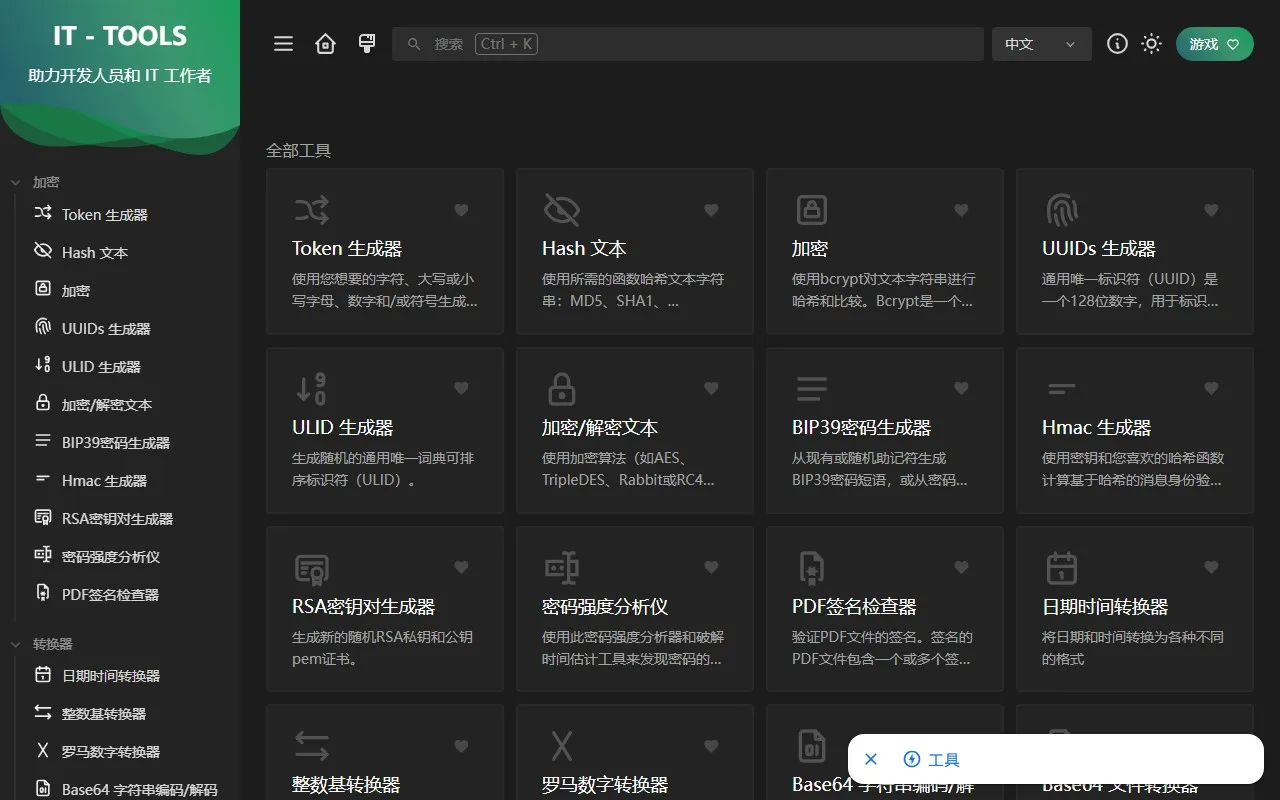
Task: Open RSA密钥对生成器 using its card icon
Action: tap(311, 567)
